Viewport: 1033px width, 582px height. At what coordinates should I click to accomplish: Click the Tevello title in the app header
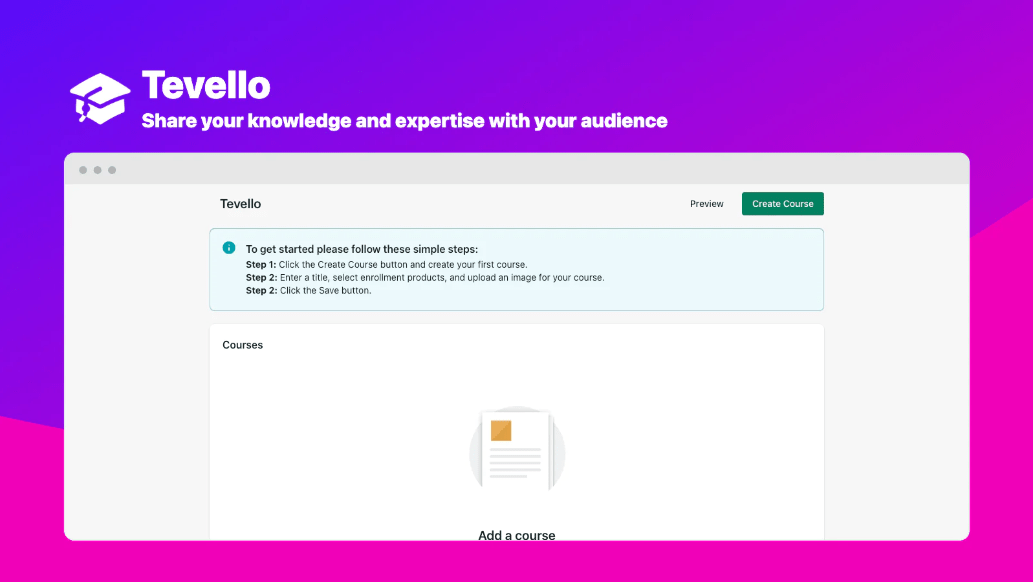[x=240, y=203]
